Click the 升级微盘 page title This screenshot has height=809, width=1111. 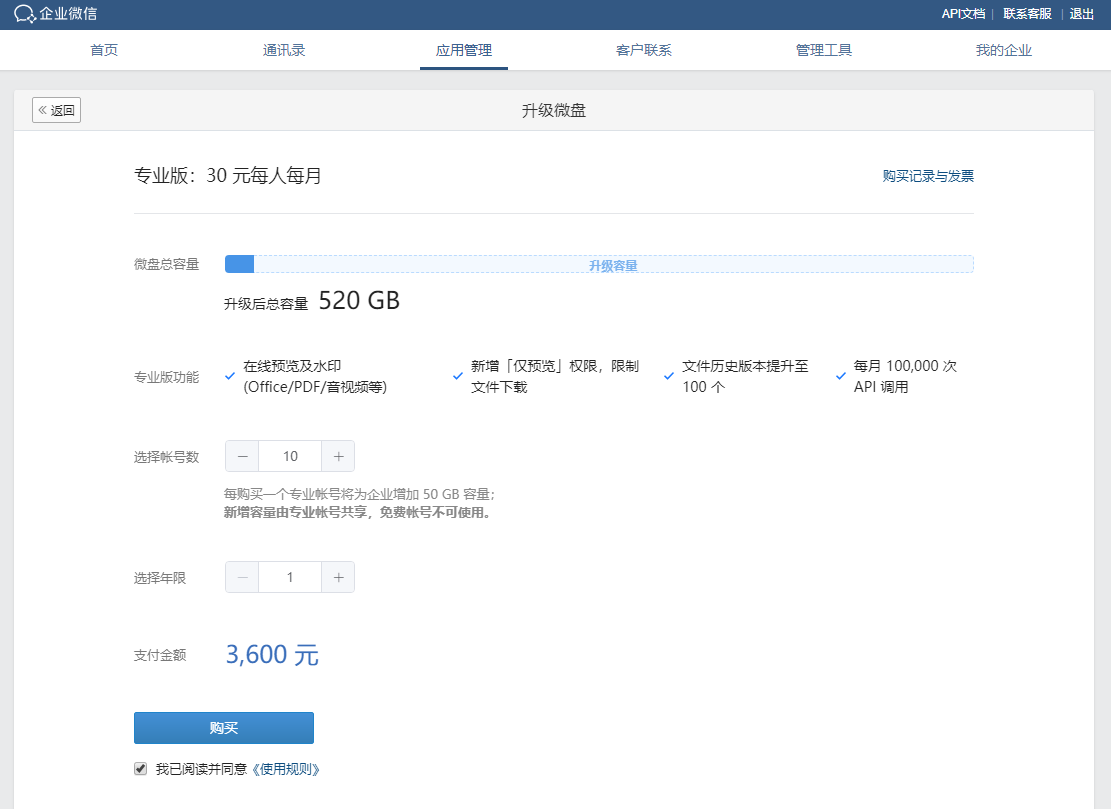coord(554,111)
